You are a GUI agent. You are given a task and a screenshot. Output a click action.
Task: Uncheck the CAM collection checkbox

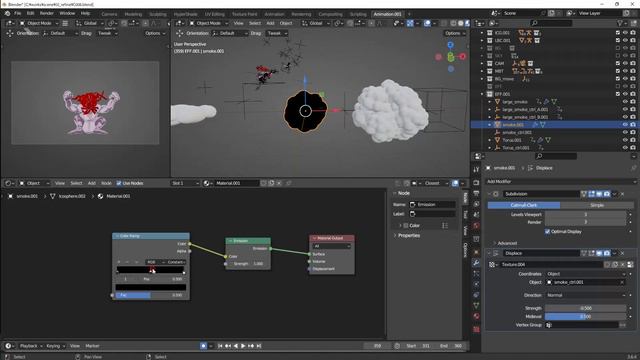pyautogui.click(x=618, y=64)
